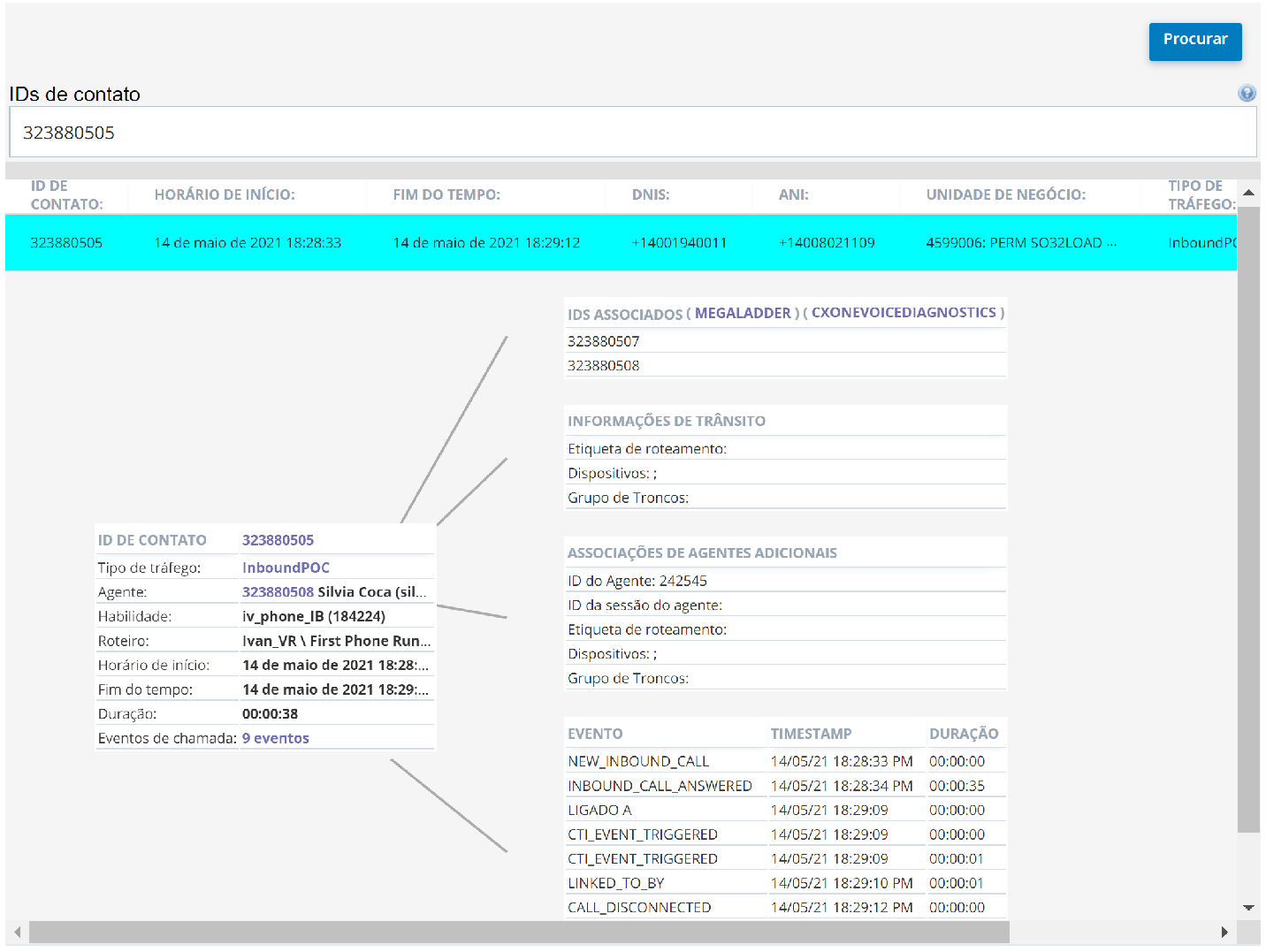Click the TIPO DE TRÁFEGO column header
This screenshot has width=1266, height=952.
click(x=1201, y=194)
